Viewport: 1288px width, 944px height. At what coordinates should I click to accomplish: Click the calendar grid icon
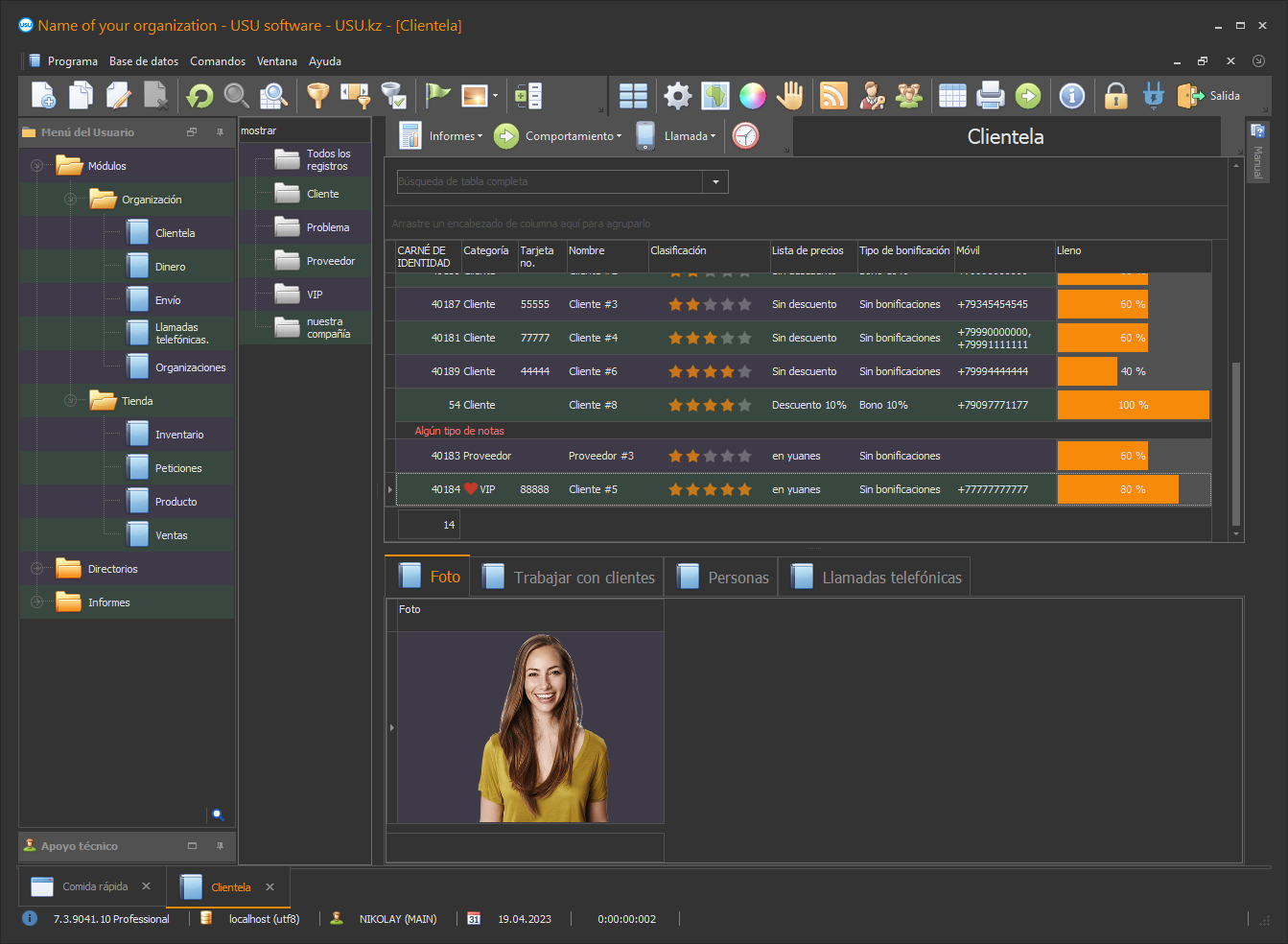click(x=952, y=96)
